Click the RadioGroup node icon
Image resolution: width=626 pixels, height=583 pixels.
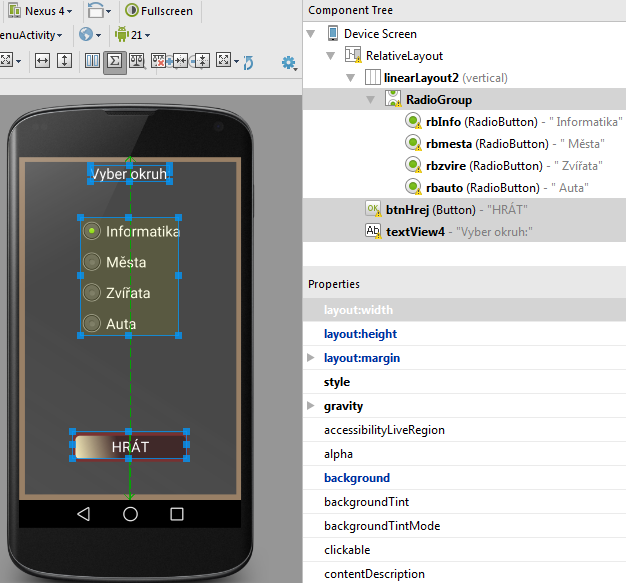tap(393, 99)
